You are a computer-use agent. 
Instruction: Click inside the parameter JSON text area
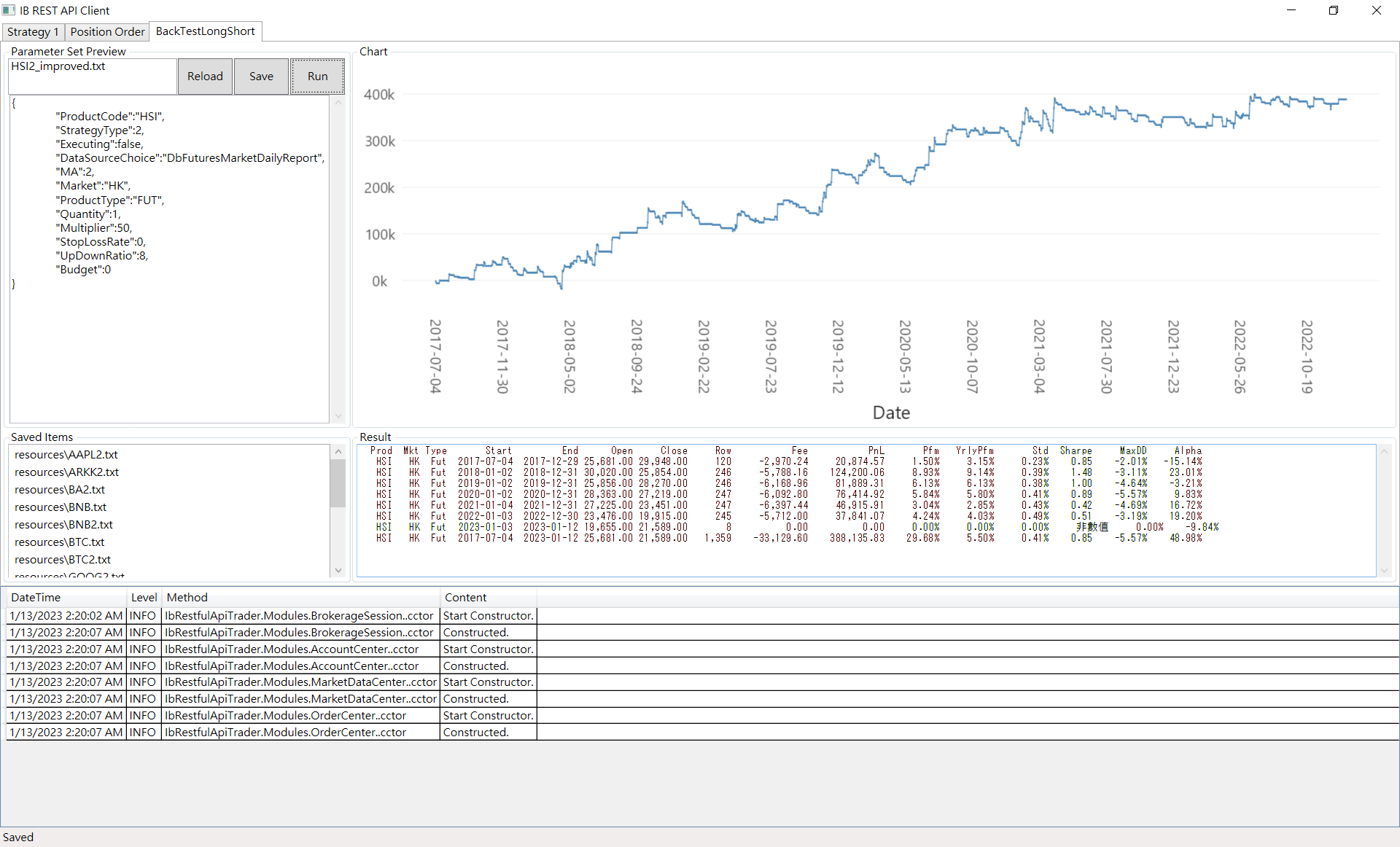point(169,259)
